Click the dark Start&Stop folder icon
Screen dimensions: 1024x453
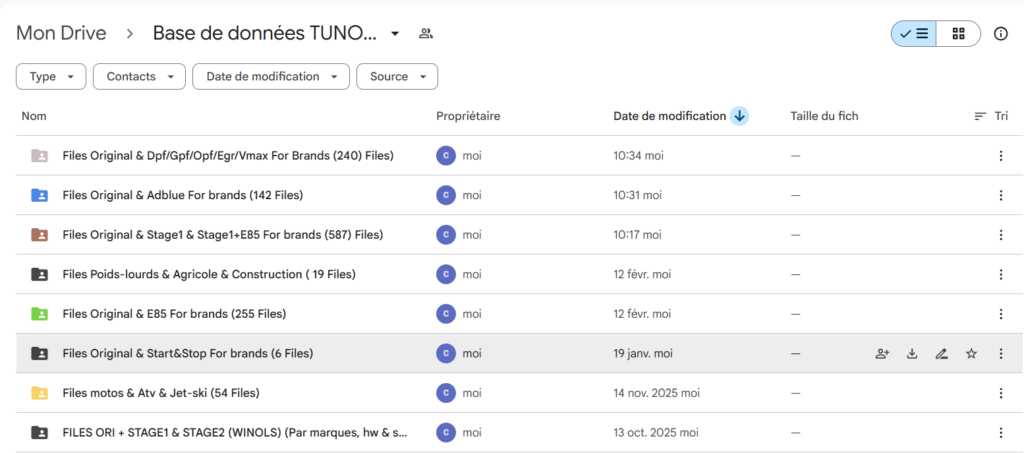pos(39,353)
